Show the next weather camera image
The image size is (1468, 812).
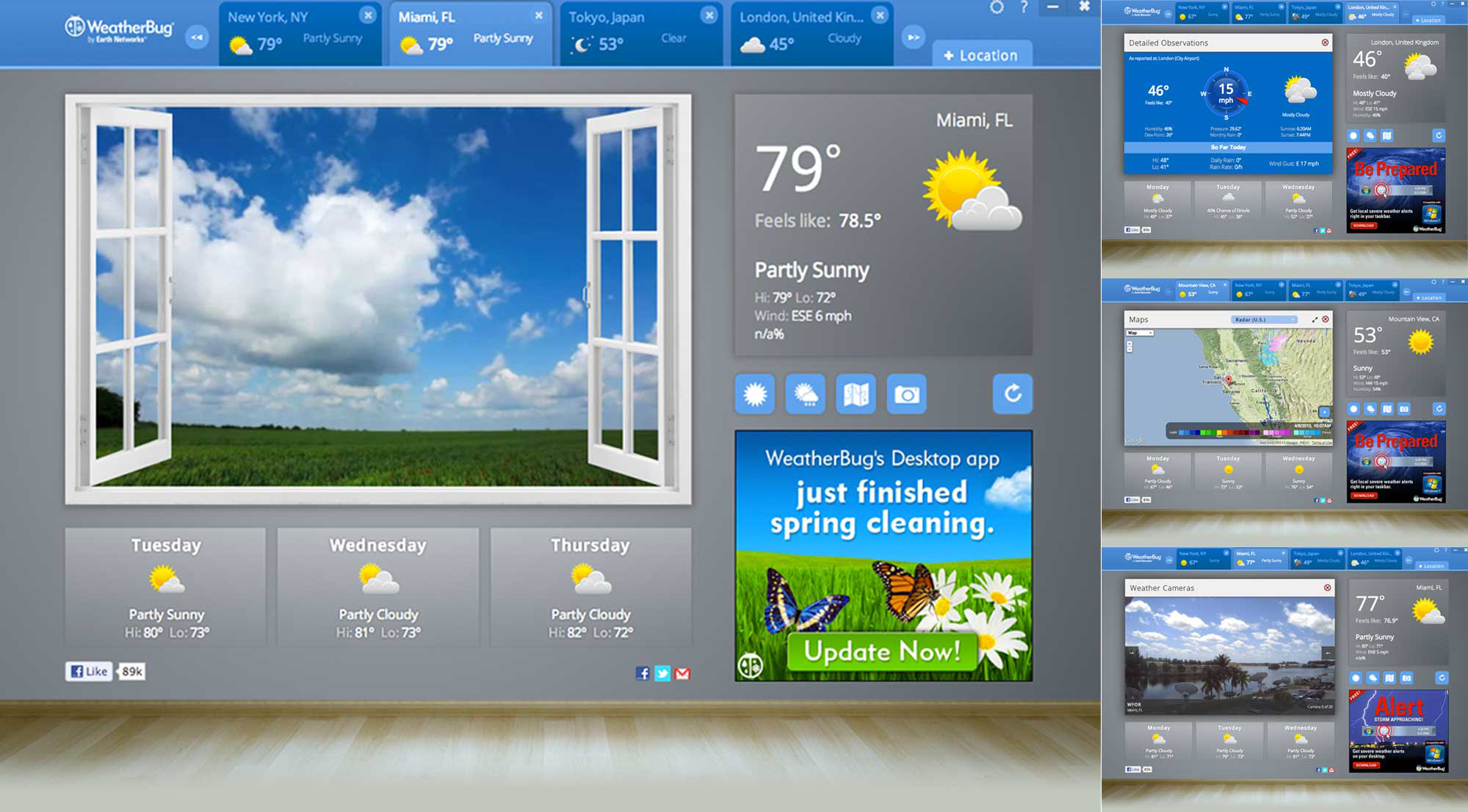1328,652
